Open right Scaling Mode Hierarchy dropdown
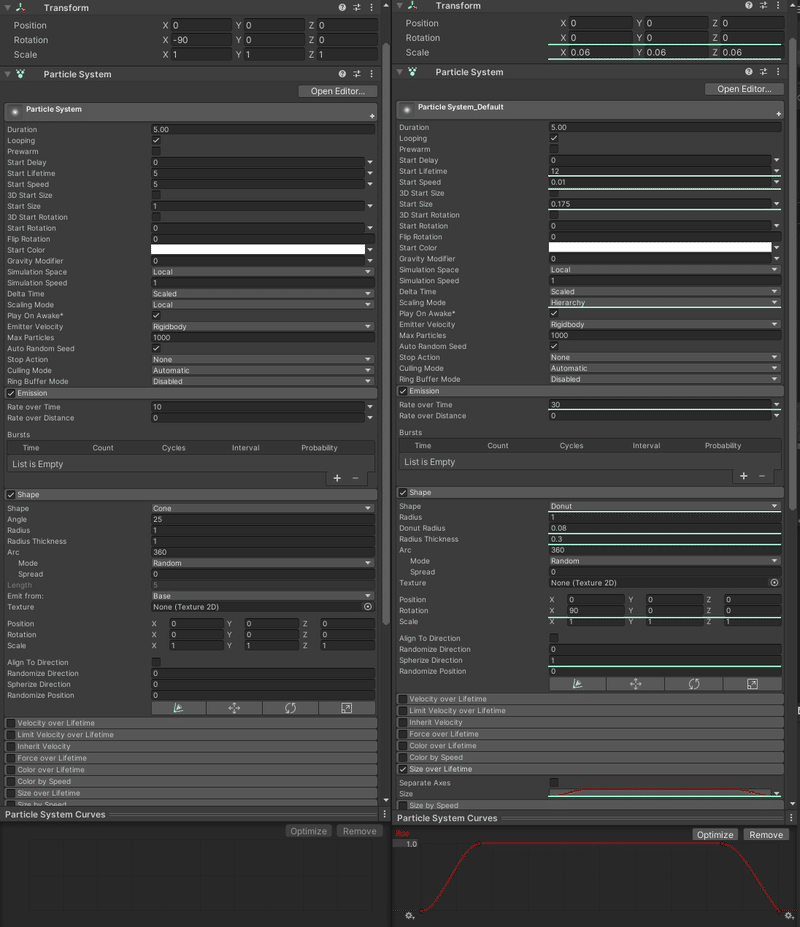Image resolution: width=800 pixels, height=927 pixels. coord(665,303)
